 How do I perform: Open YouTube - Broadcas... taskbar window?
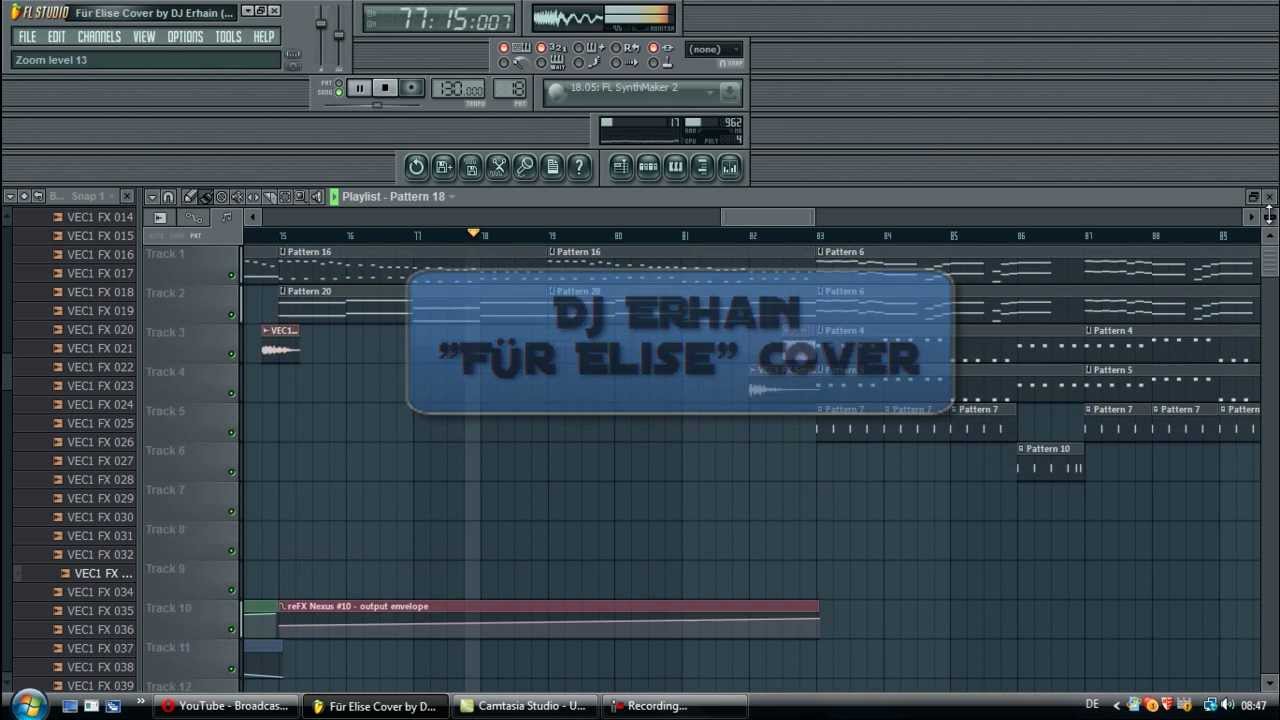pos(225,706)
